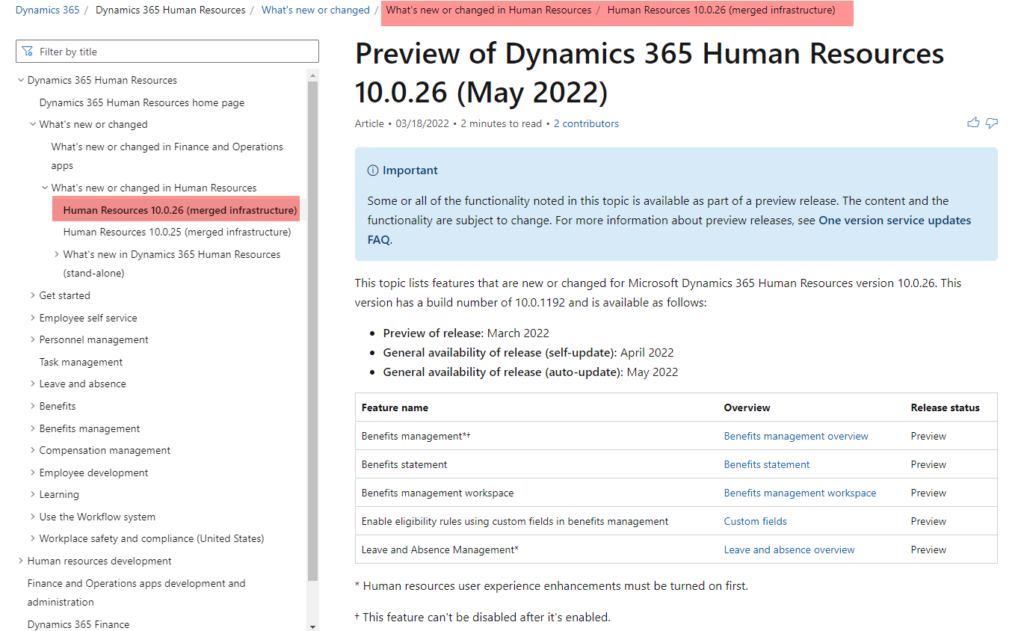The image size is (1024, 631).
Task: Expand the Leave and absence section
Action: [33, 383]
